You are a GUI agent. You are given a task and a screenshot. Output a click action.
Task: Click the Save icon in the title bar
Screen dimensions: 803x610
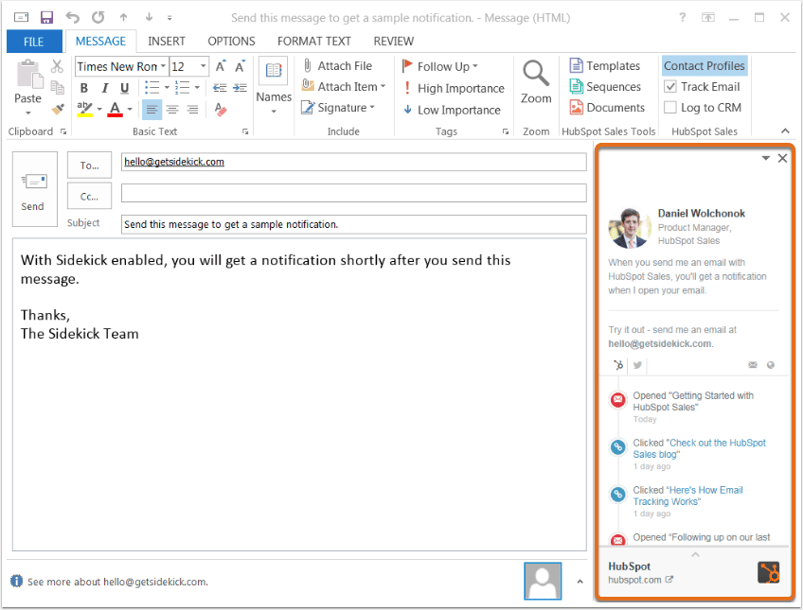(47, 18)
